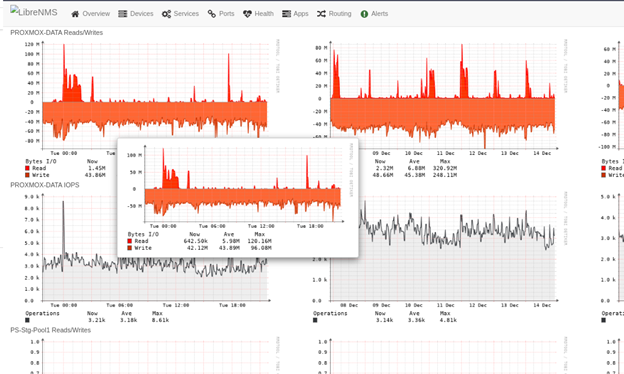The image size is (624, 374).
Task: Click the LibreNMS logo
Action: pos(34,12)
